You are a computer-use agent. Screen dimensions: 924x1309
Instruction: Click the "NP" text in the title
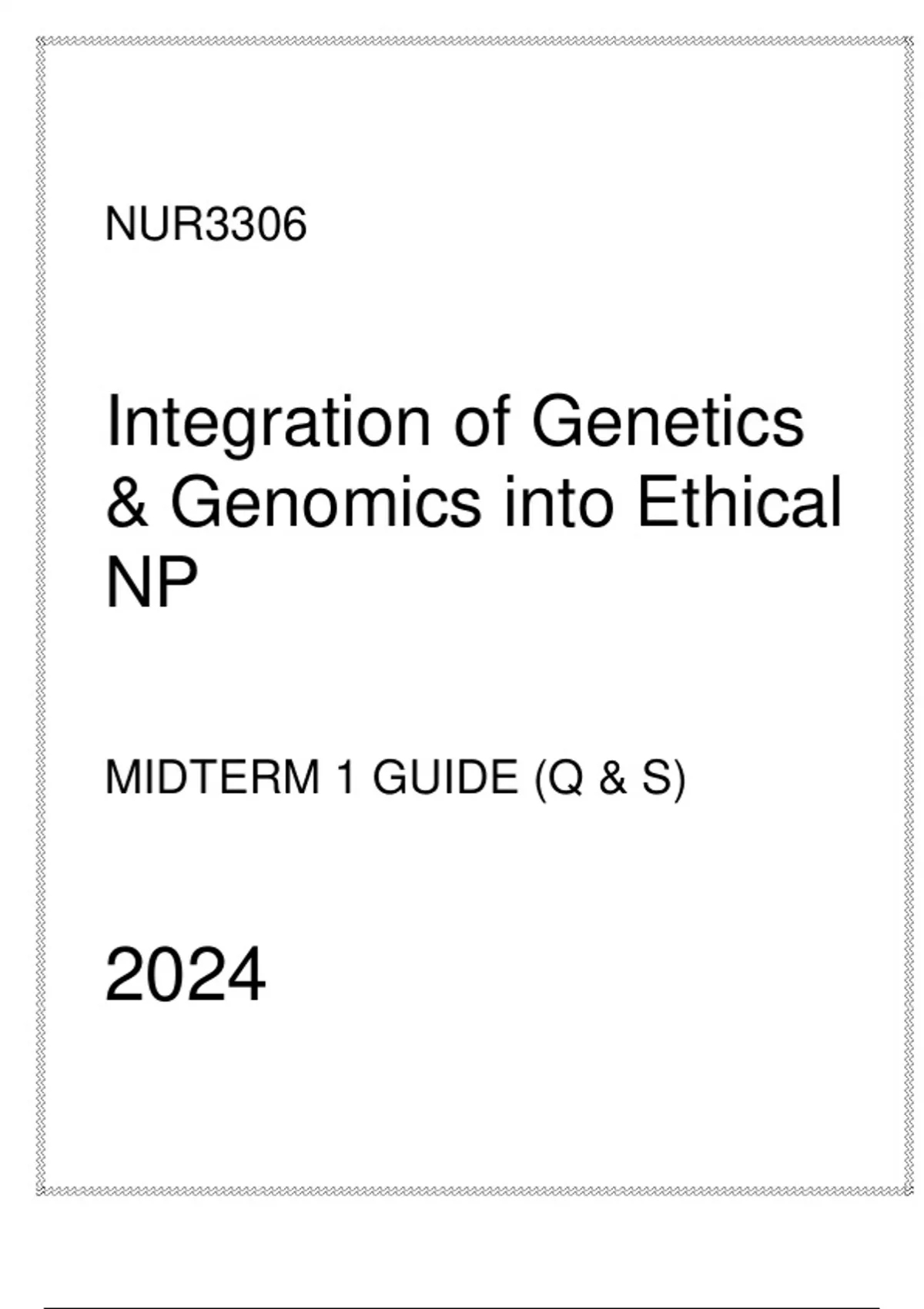(x=151, y=582)
